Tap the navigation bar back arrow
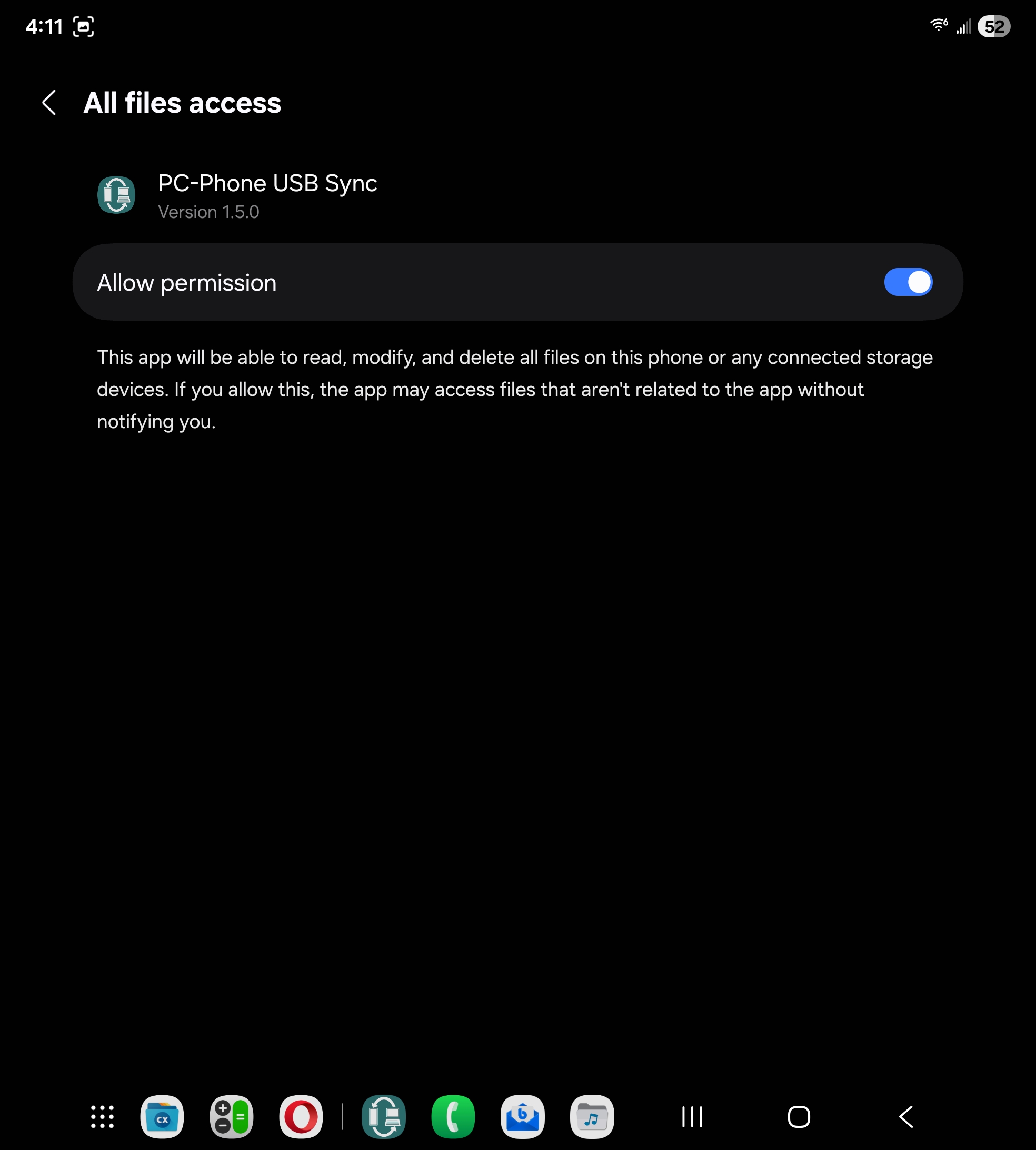Screen dimensions: 1036x1150 tap(906, 1117)
